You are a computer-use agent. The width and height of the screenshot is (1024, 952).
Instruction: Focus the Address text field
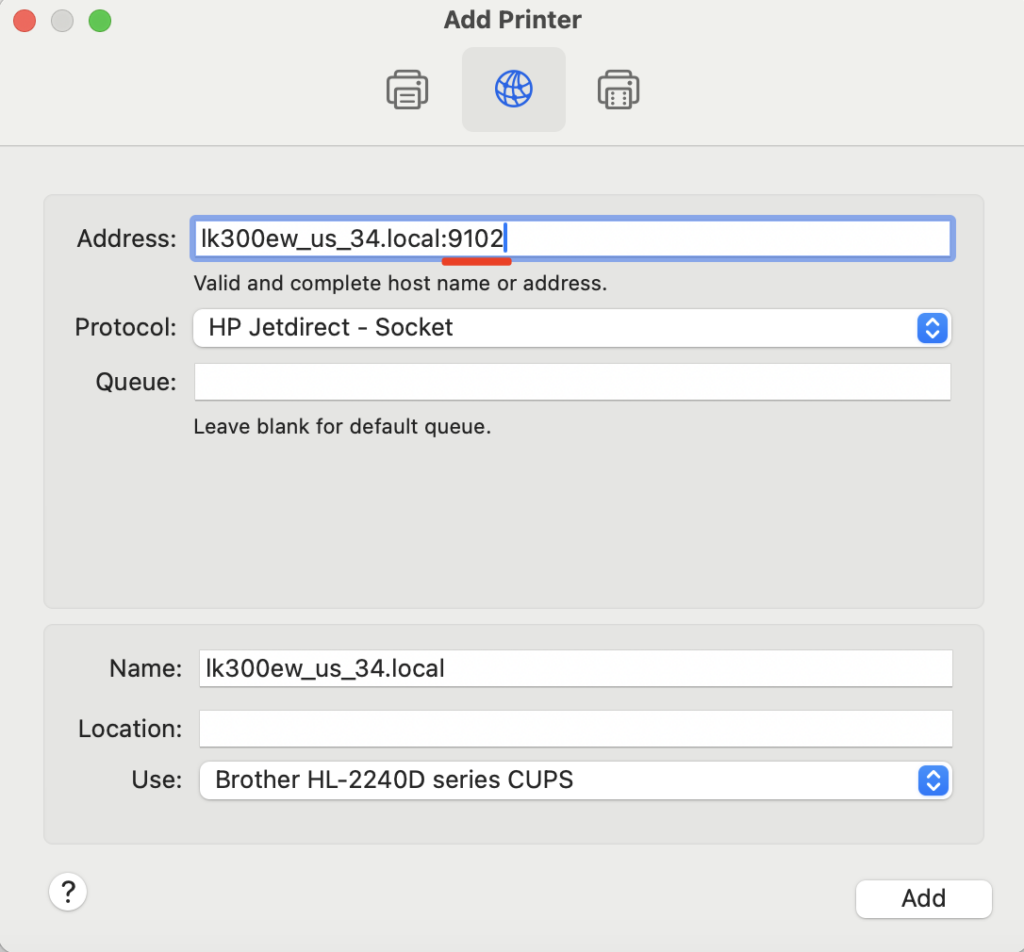pyautogui.click(x=571, y=239)
